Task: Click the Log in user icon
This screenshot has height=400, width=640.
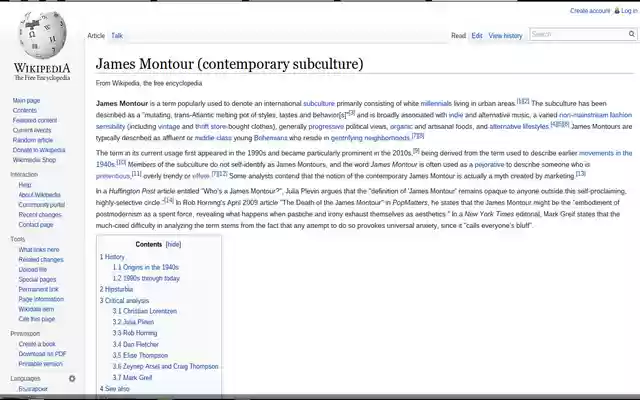Action: tap(617, 11)
